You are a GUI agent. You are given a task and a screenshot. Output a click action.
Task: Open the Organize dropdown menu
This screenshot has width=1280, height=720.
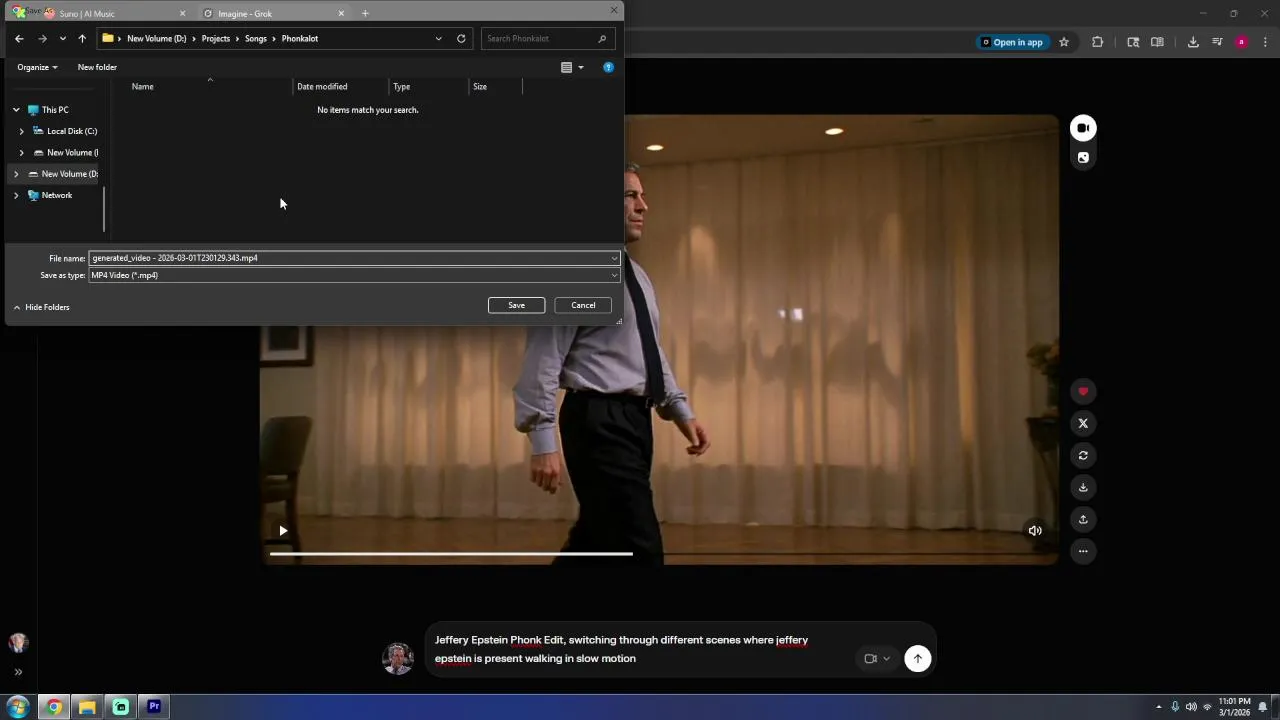pos(37,67)
